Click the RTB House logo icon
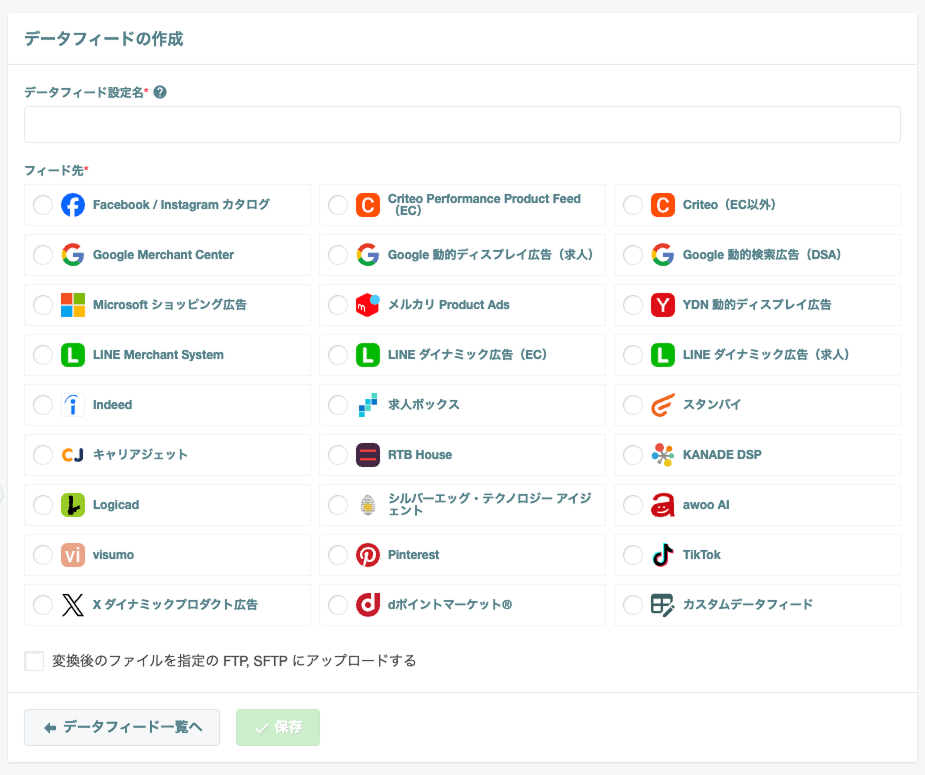The width and height of the screenshot is (925, 775). 368,455
